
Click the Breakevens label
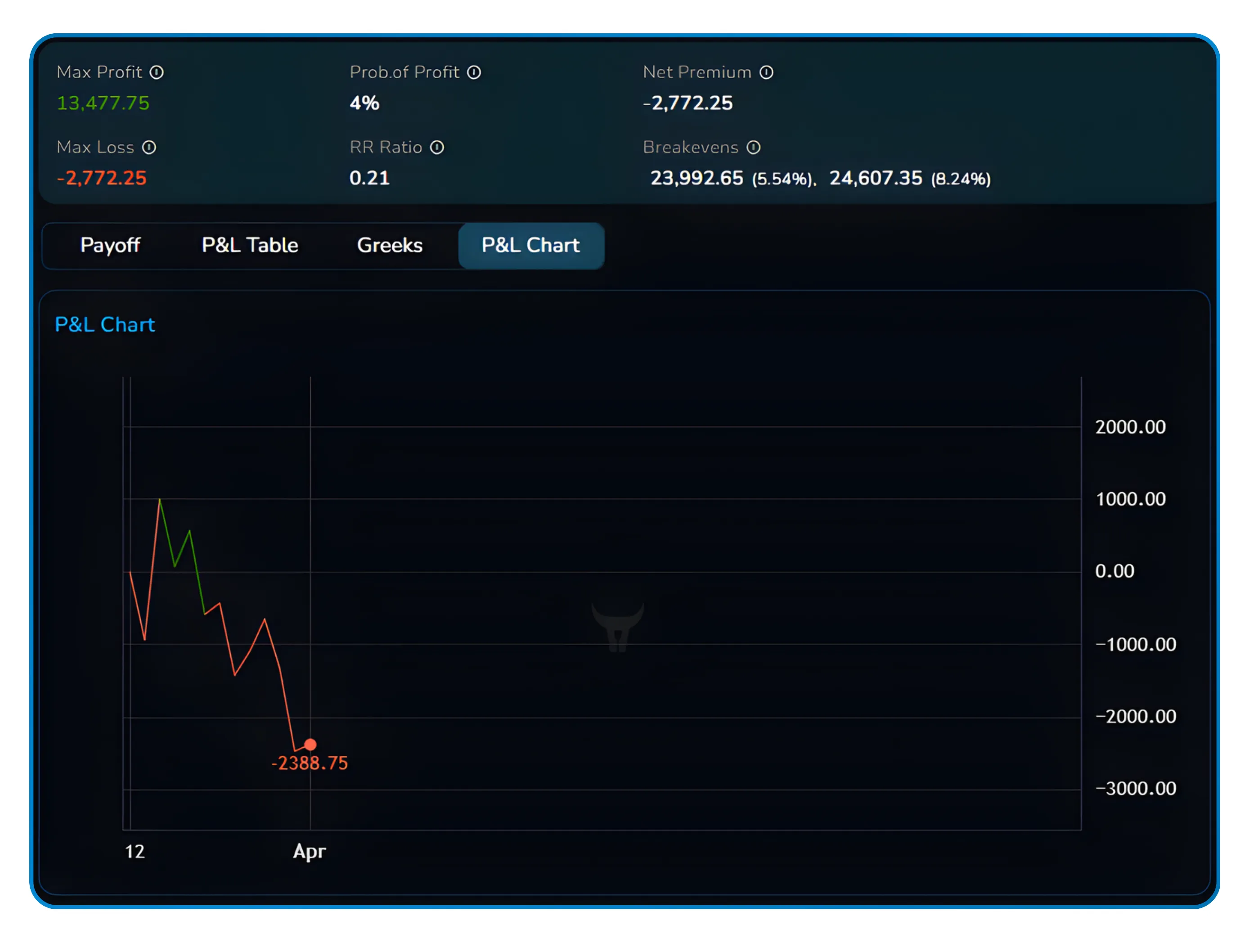(690, 147)
